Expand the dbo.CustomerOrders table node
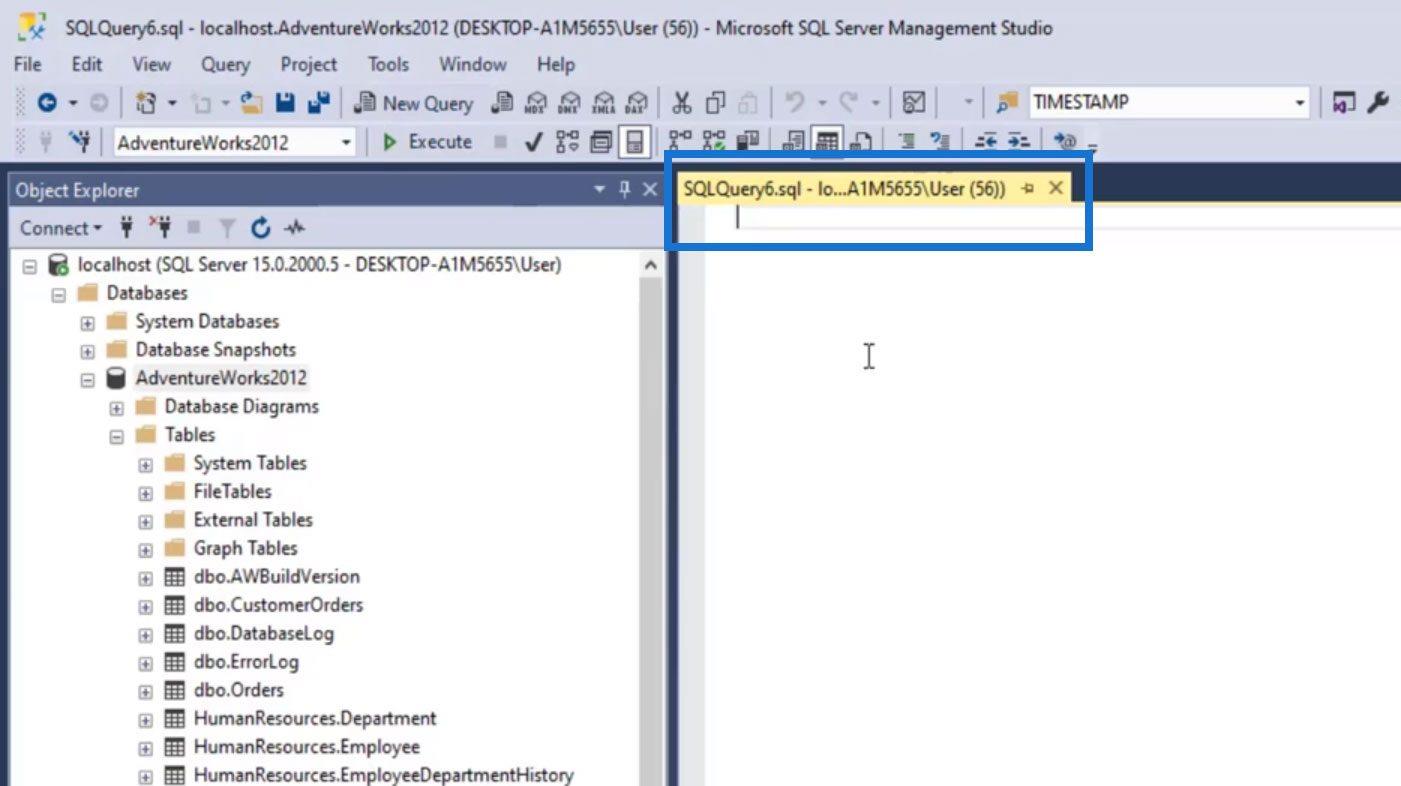Image resolution: width=1401 pixels, height=786 pixels. point(145,606)
